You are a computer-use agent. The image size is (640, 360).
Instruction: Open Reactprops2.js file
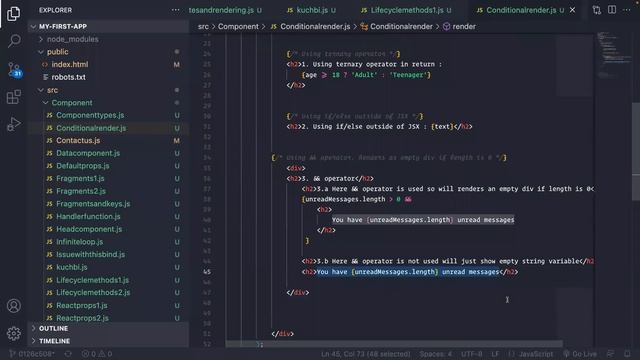pos(109,318)
